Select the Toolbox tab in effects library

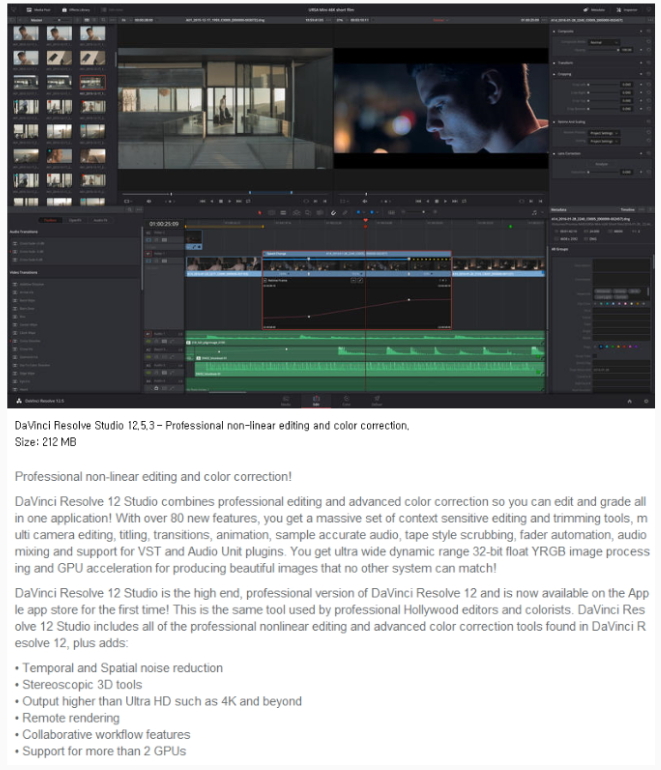click(50, 220)
